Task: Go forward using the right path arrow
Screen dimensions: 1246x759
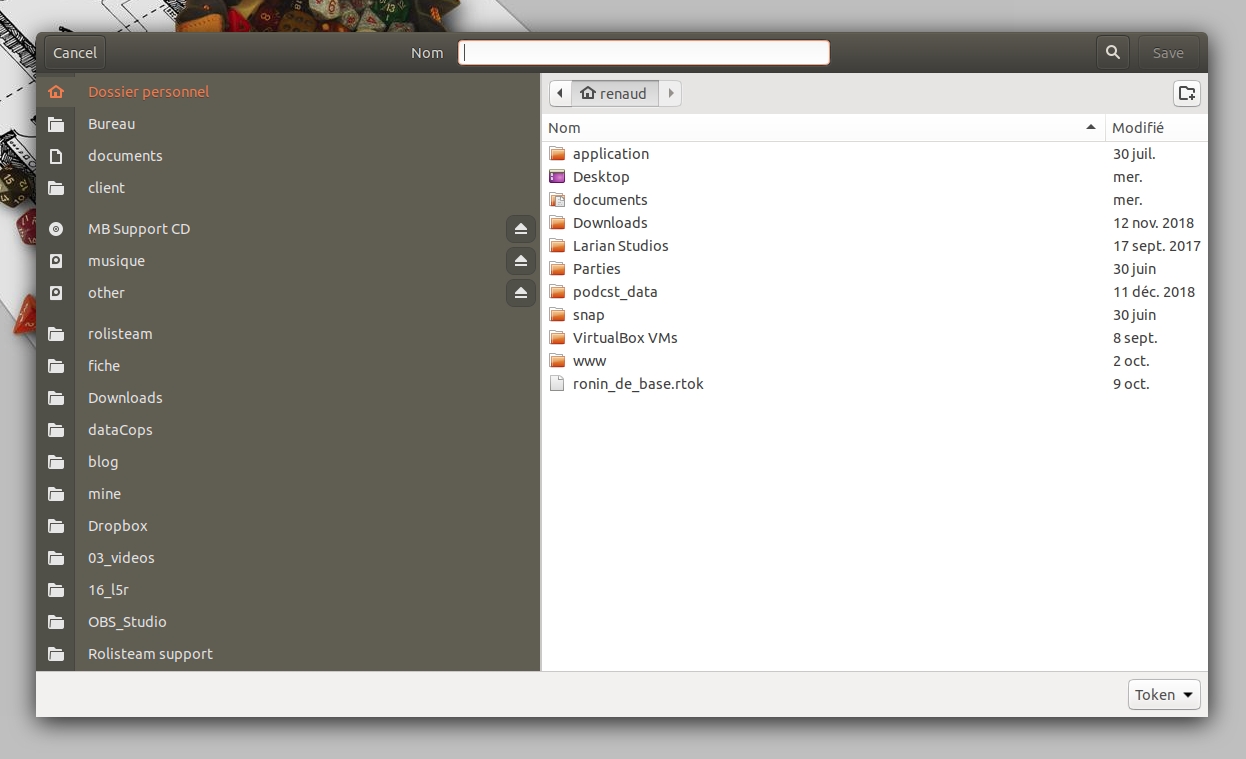Action: point(670,93)
